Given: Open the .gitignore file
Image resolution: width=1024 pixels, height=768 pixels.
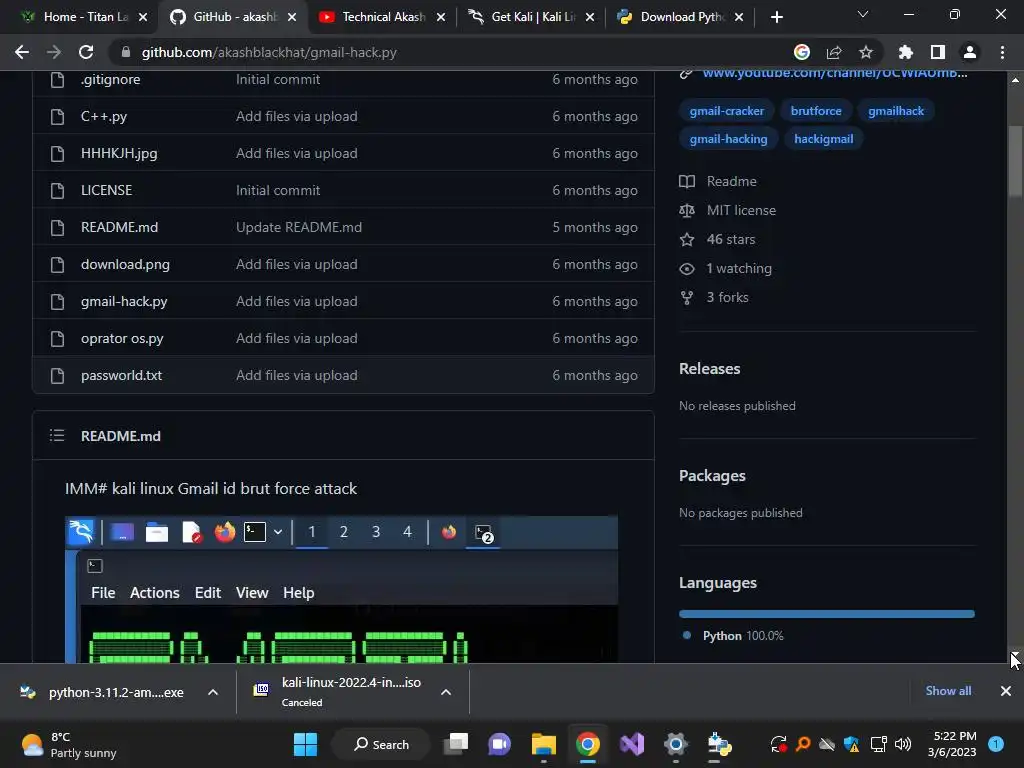Looking at the screenshot, I should (x=110, y=79).
